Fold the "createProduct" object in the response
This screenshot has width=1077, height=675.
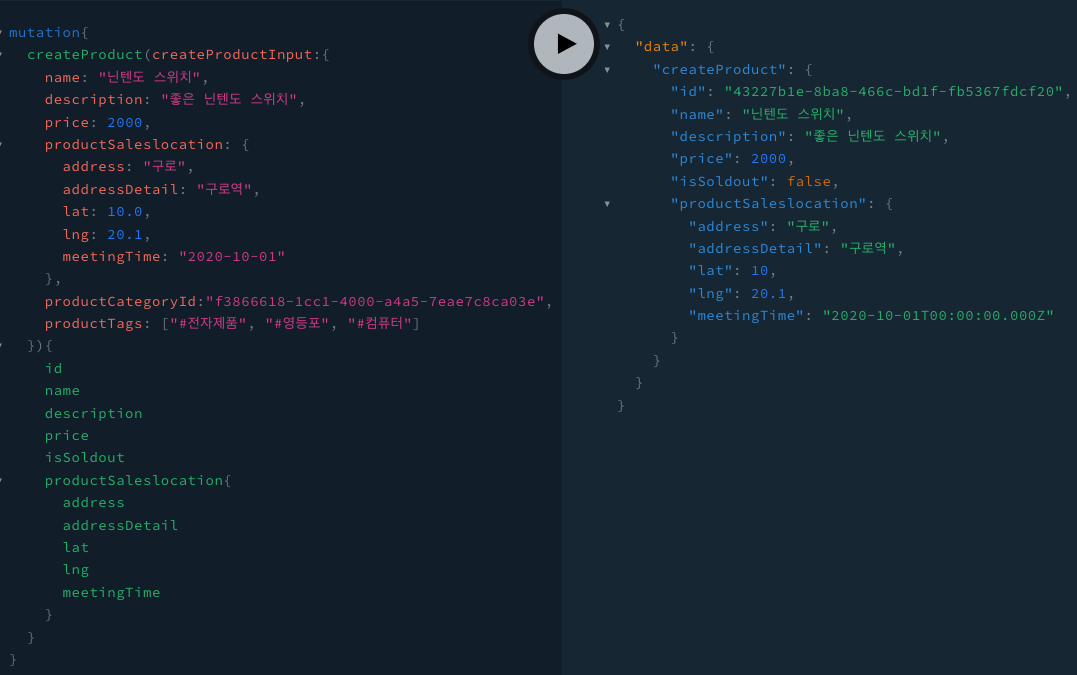point(607,70)
